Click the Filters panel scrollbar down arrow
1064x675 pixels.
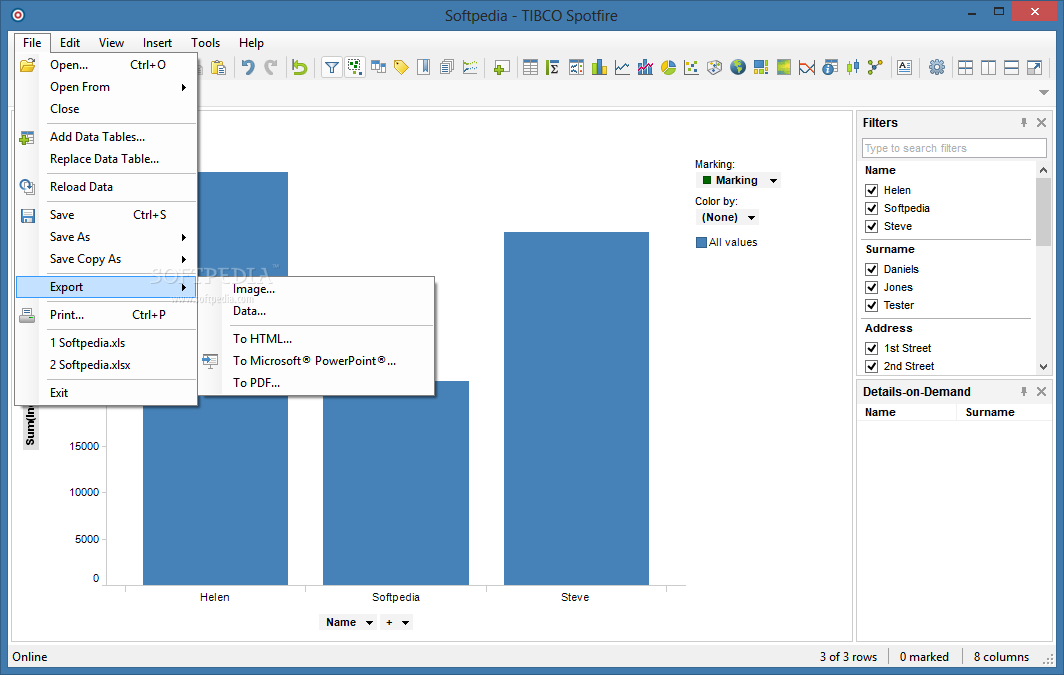pos(1044,366)
